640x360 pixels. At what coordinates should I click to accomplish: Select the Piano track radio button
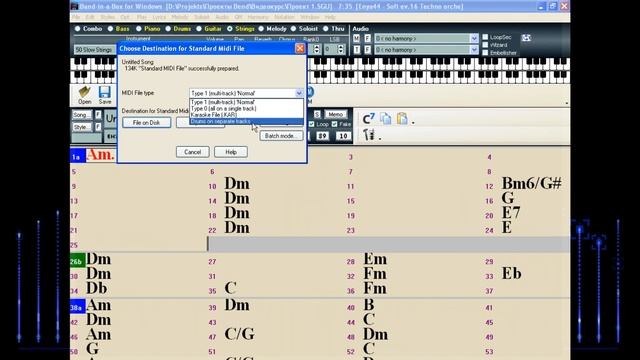(139, 29)
